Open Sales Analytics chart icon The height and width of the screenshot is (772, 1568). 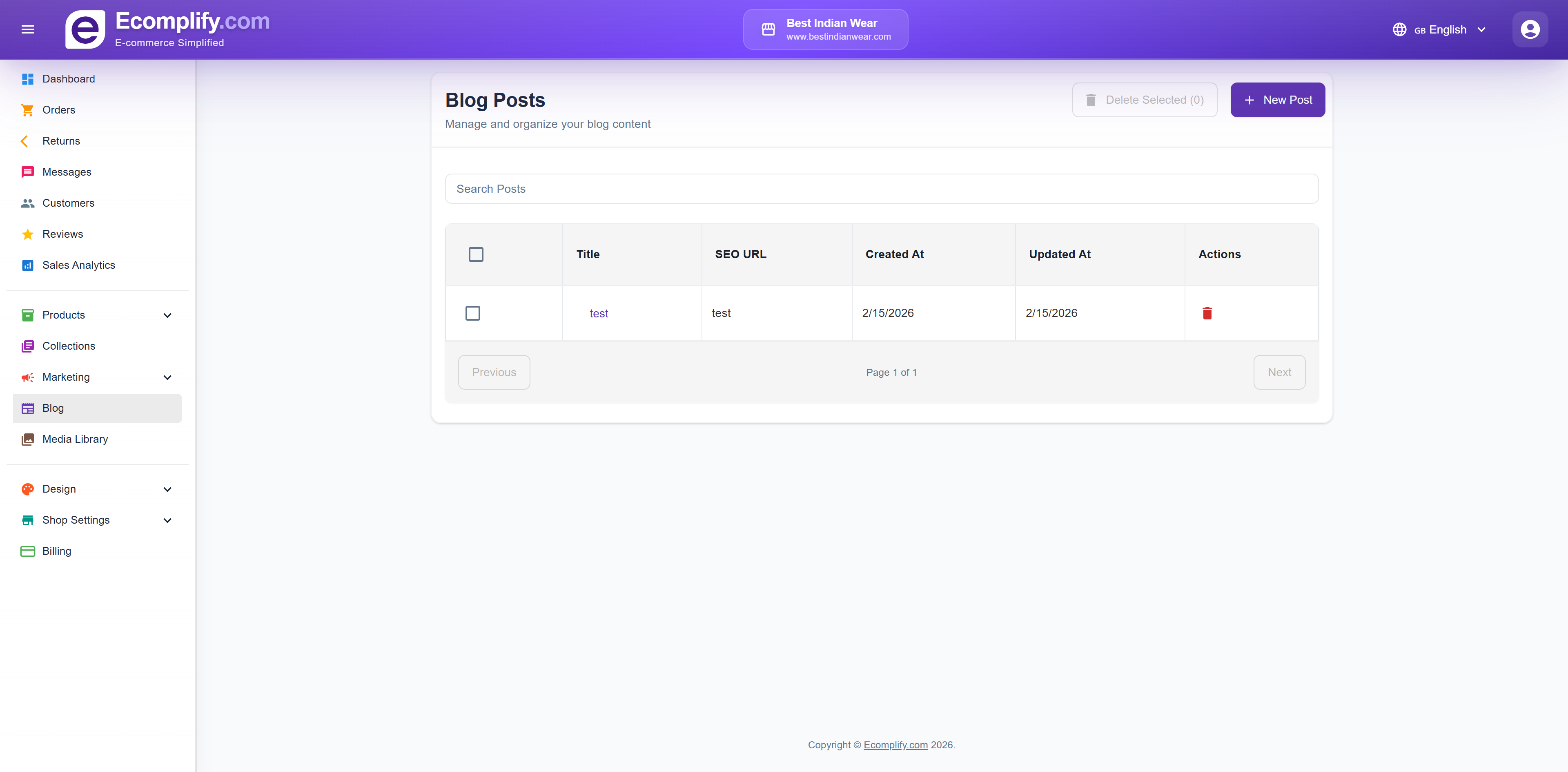[x=27, y=266]
